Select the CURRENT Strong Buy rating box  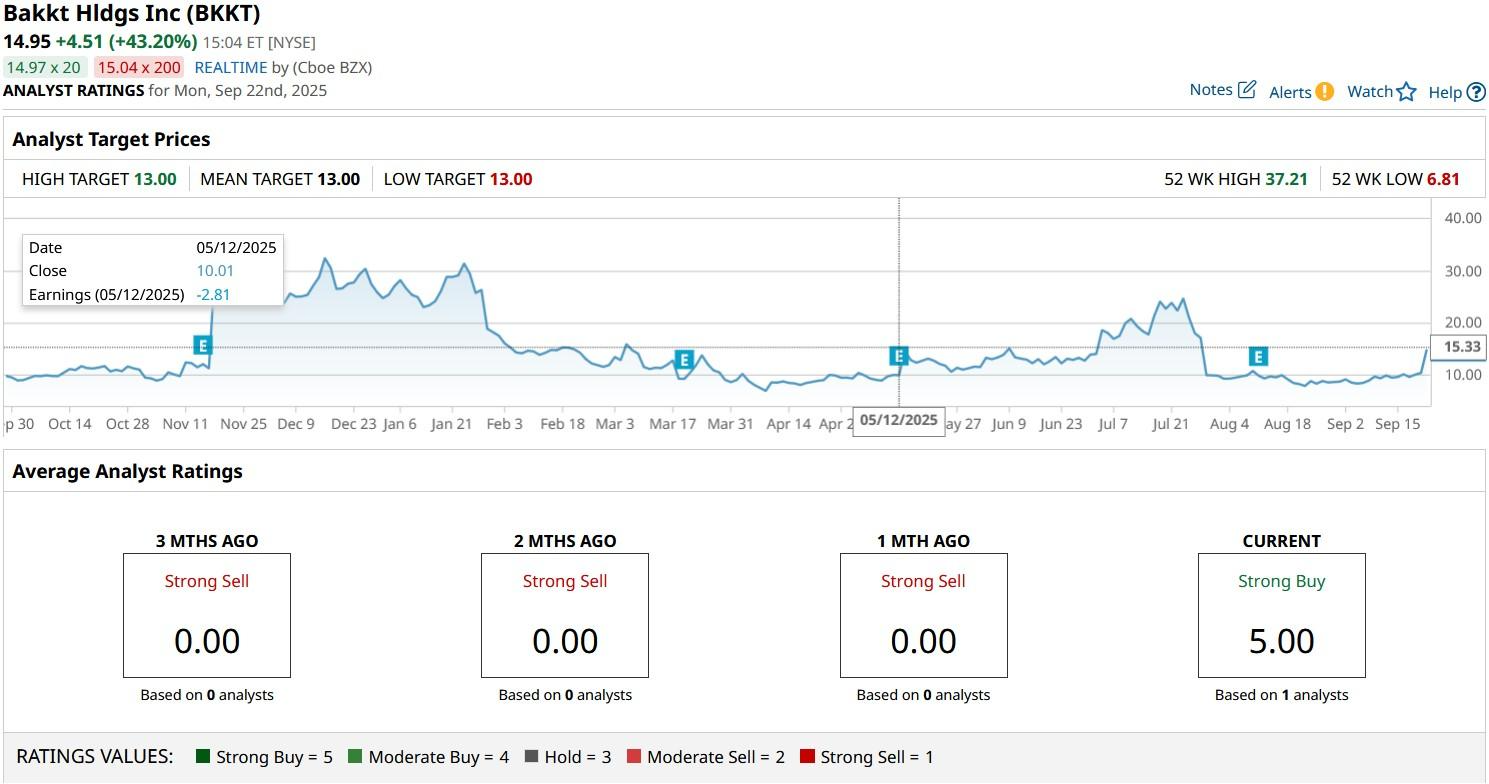coord(1281,615)
